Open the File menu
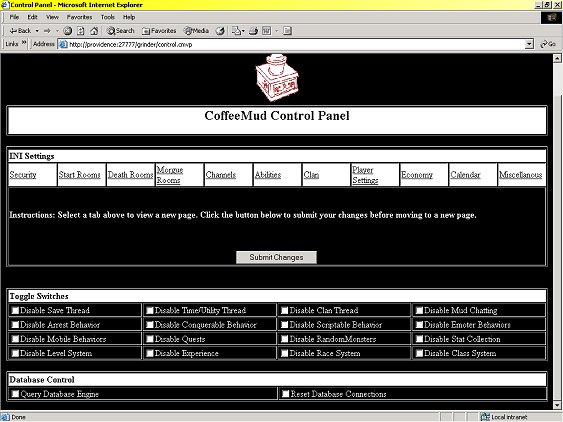This screenshot has height=422, width=563. click(x=14, y=17)
